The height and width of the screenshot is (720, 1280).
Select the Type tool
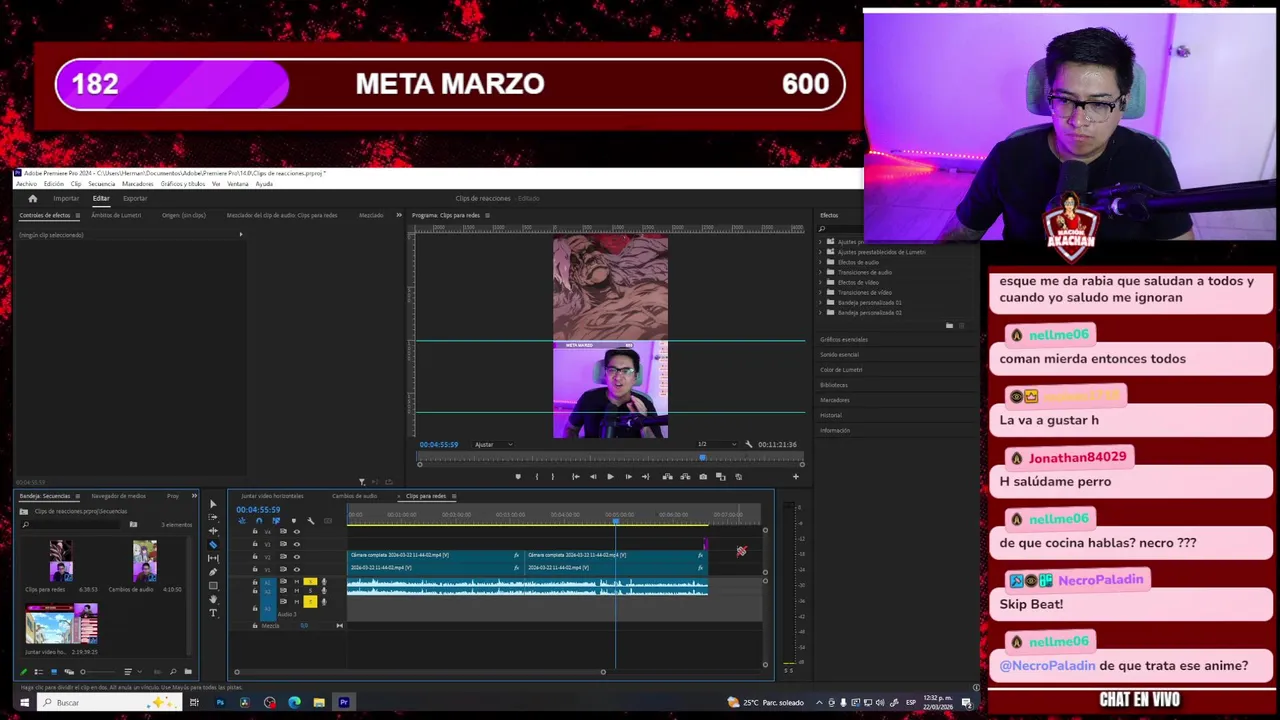click(x=213, y=612)
